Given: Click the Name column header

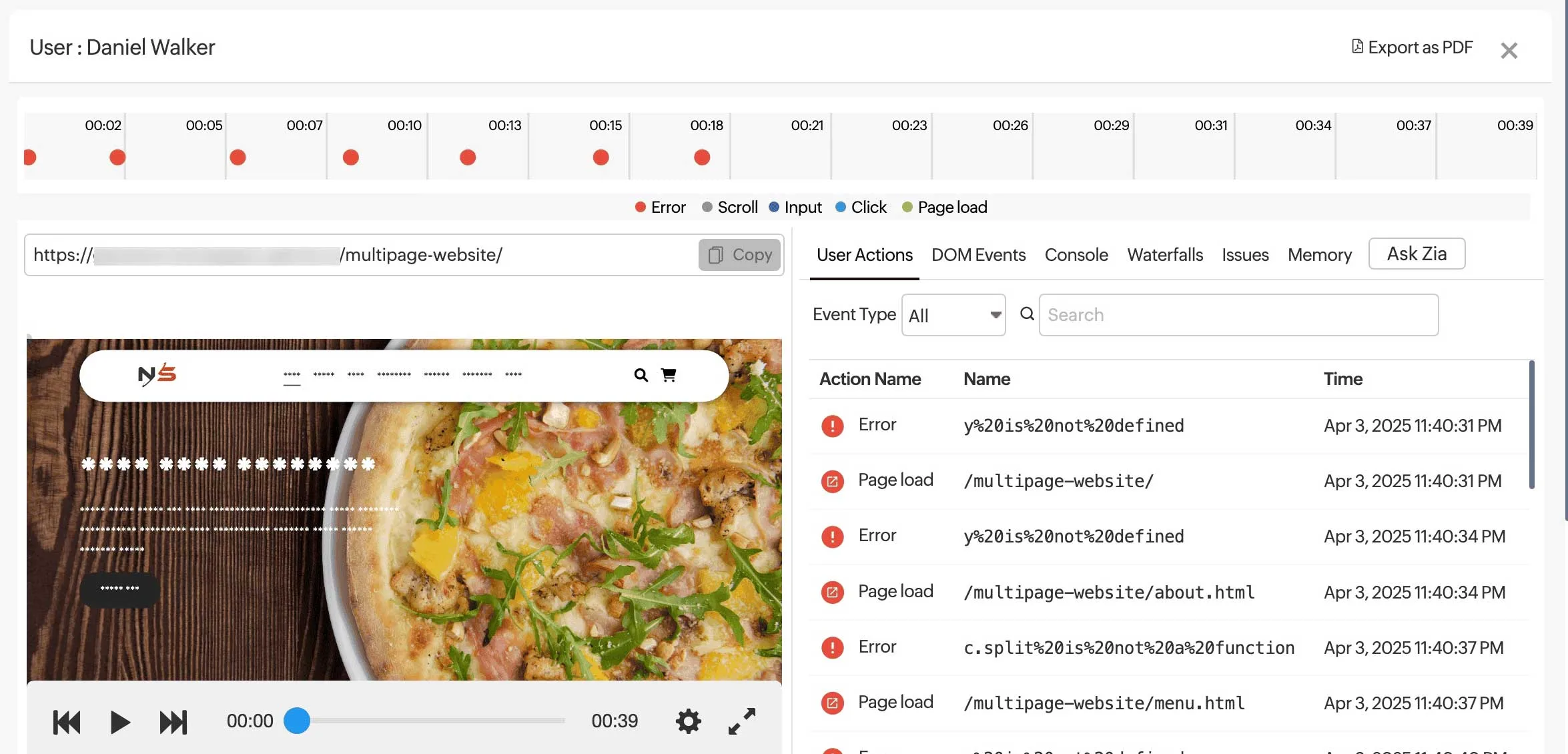Looking at the screenshot, I should click(987, 379).
